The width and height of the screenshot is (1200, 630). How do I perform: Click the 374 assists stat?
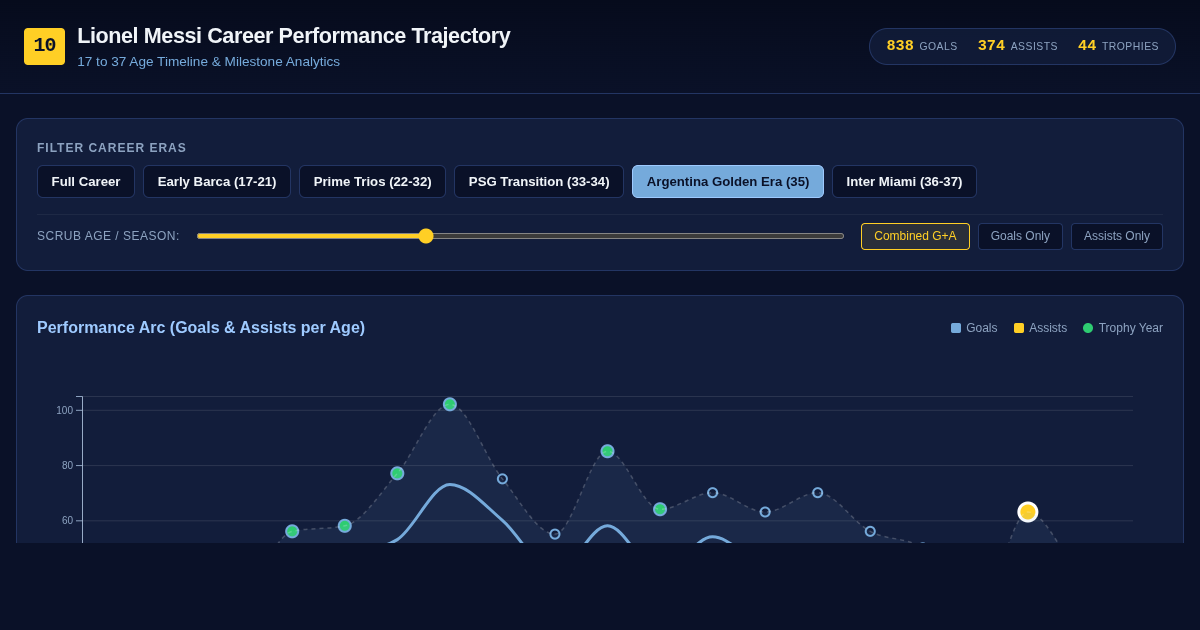1017,46
